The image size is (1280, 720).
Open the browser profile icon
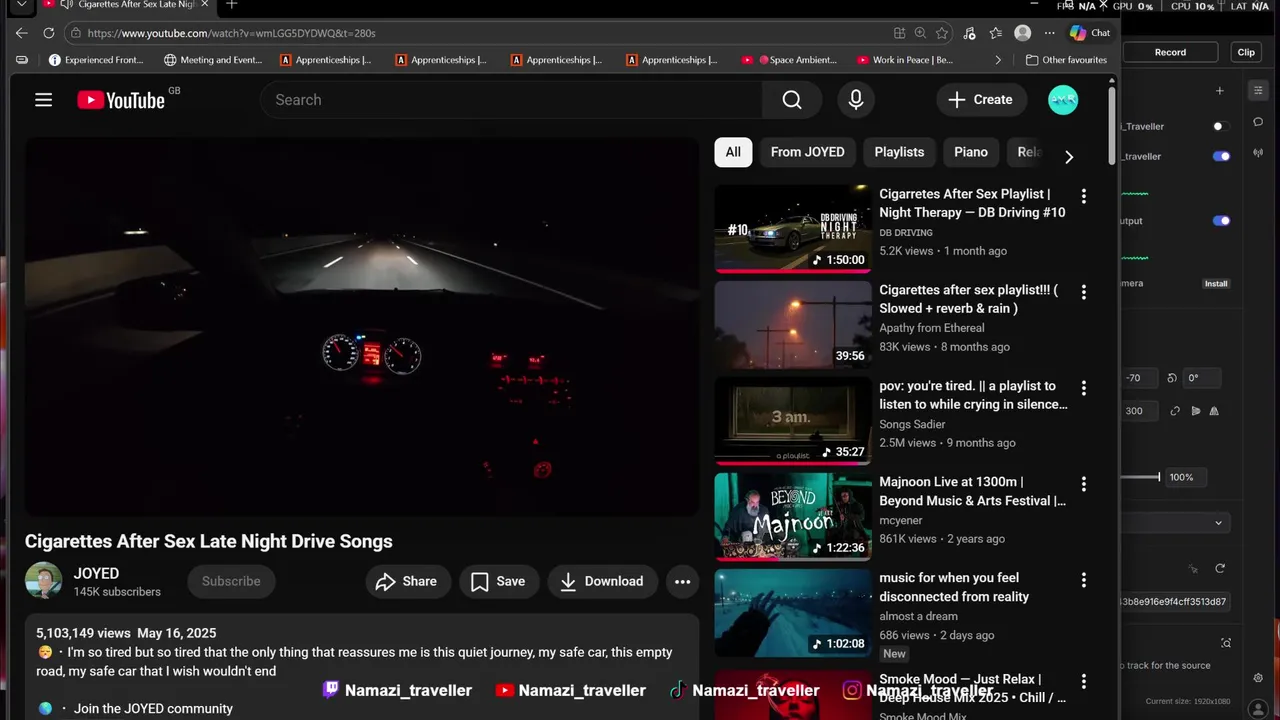click(1022, 33)
